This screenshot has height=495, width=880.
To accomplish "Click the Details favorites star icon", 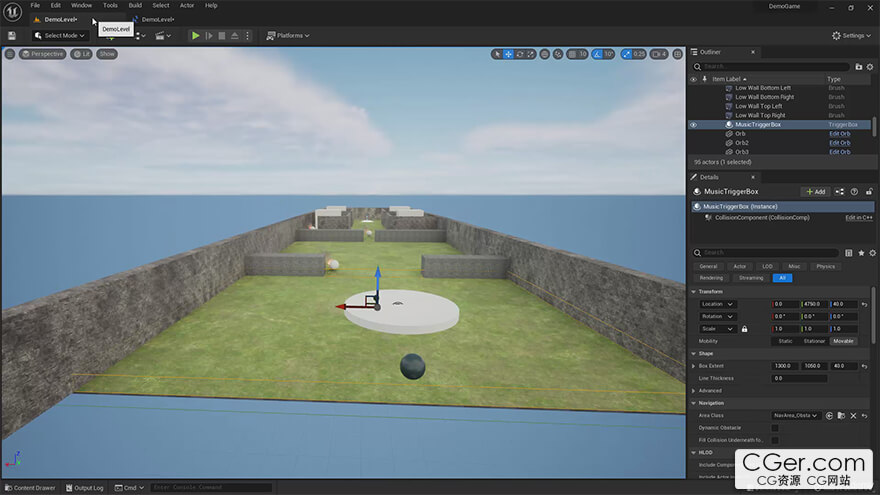I will [x=861, y=253].
